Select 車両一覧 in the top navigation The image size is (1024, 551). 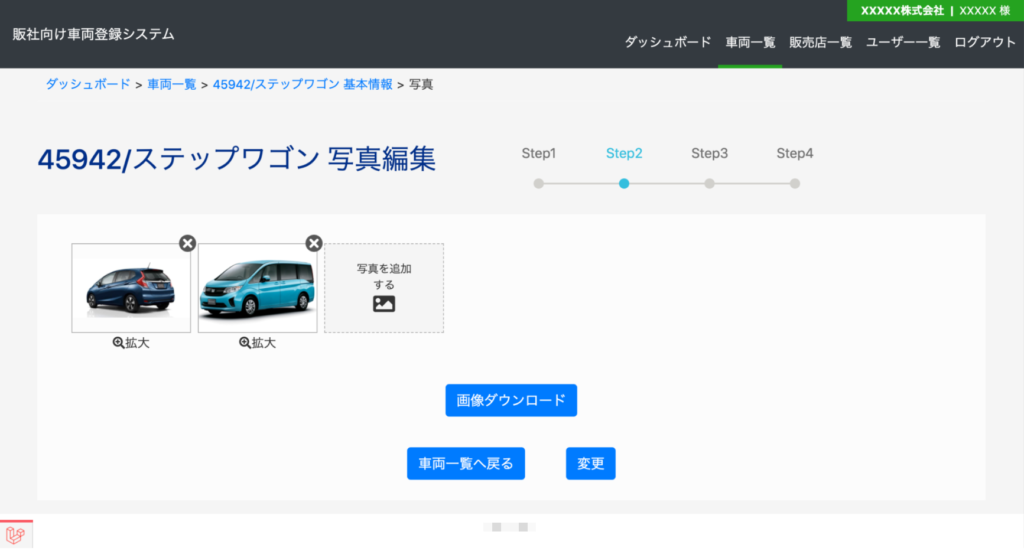750,42
